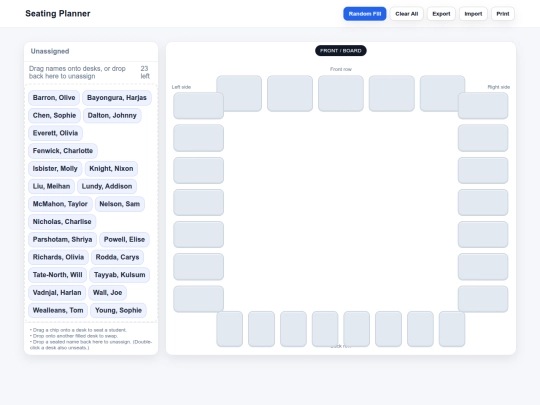Click the Vadnjal, Harlan chip
Image resolution: width=540 pixels, height=405 pixels.
pos(57,293)
